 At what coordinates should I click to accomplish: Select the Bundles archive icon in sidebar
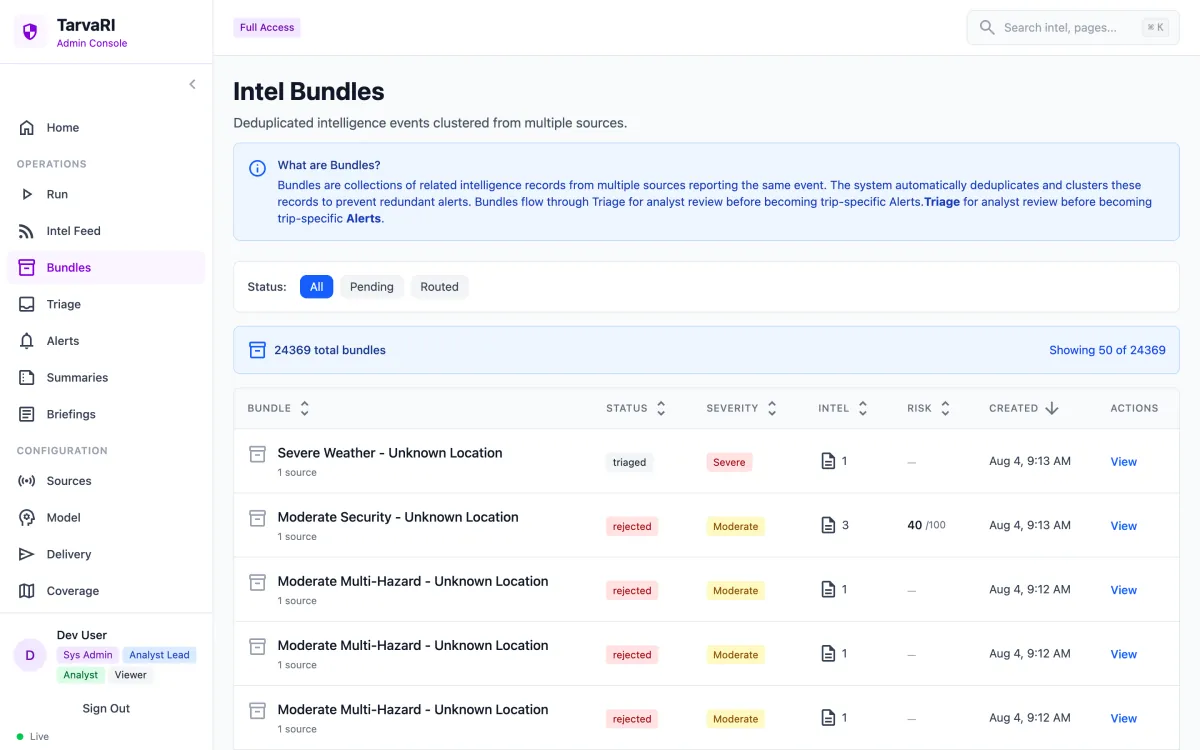coord(27,268)
